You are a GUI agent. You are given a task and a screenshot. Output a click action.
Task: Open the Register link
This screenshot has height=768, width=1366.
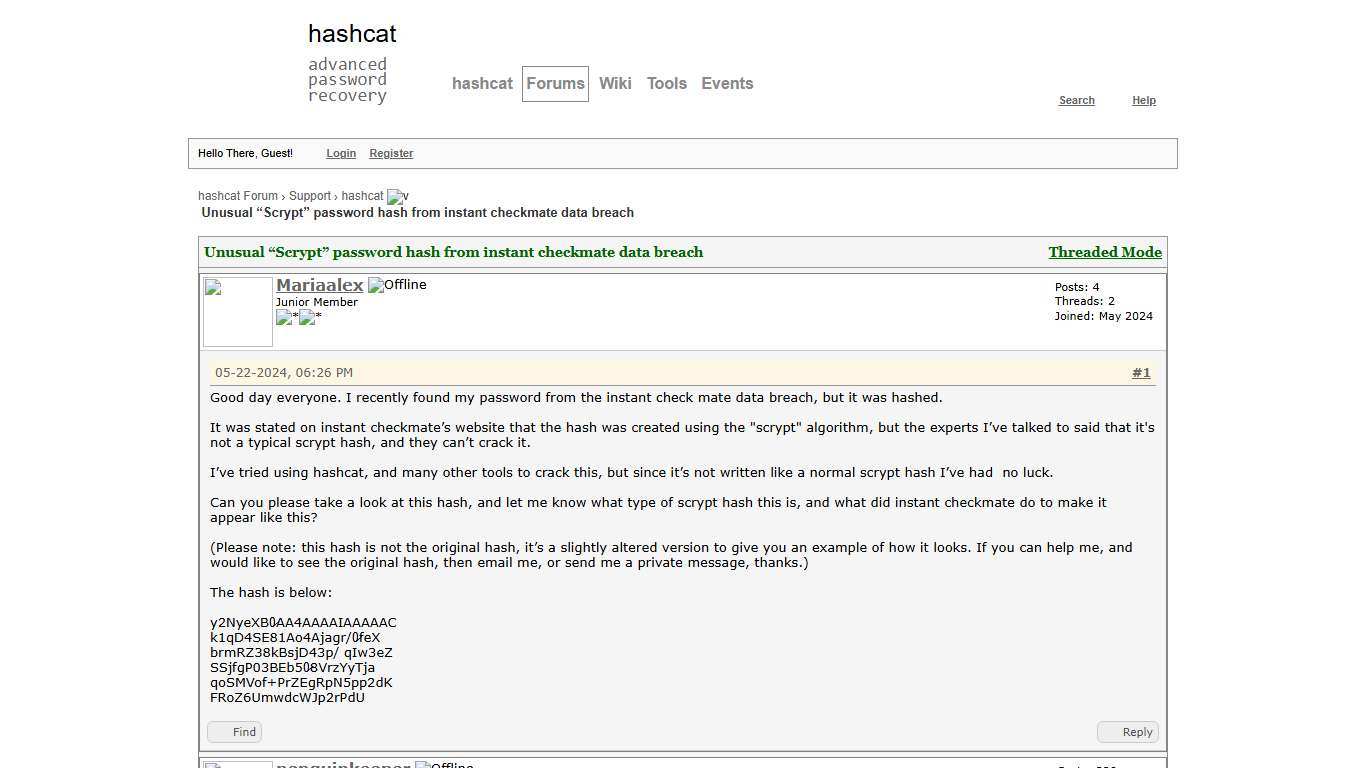tap(391, 153)
